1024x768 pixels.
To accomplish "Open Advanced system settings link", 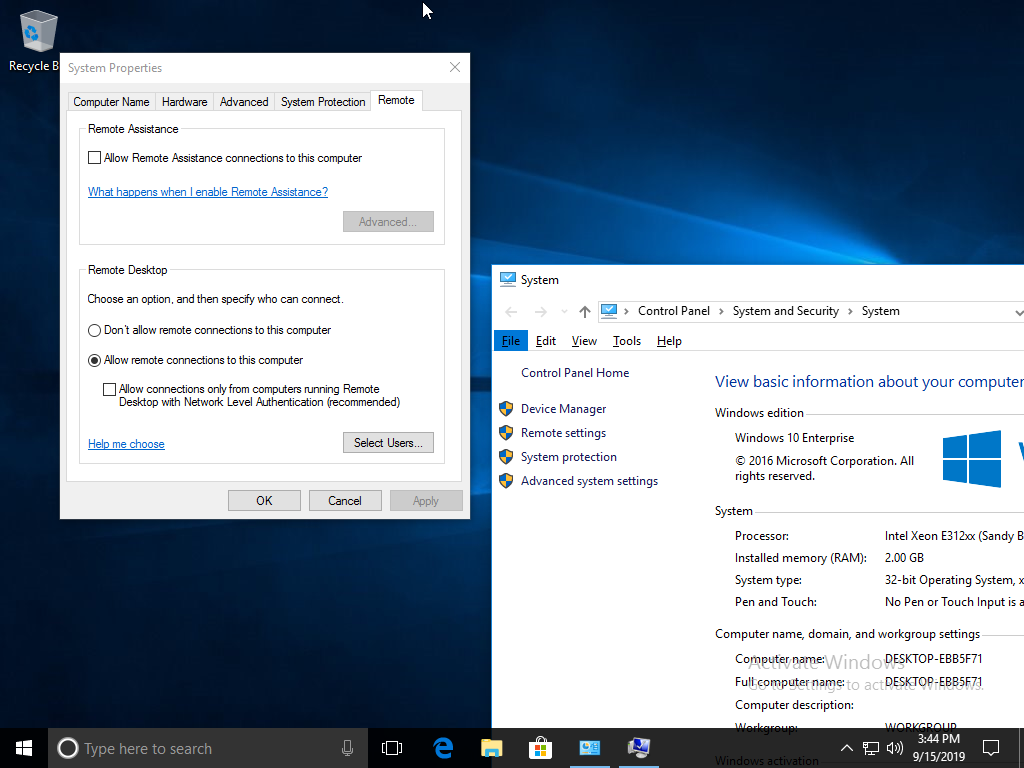I will pos(589,481).
